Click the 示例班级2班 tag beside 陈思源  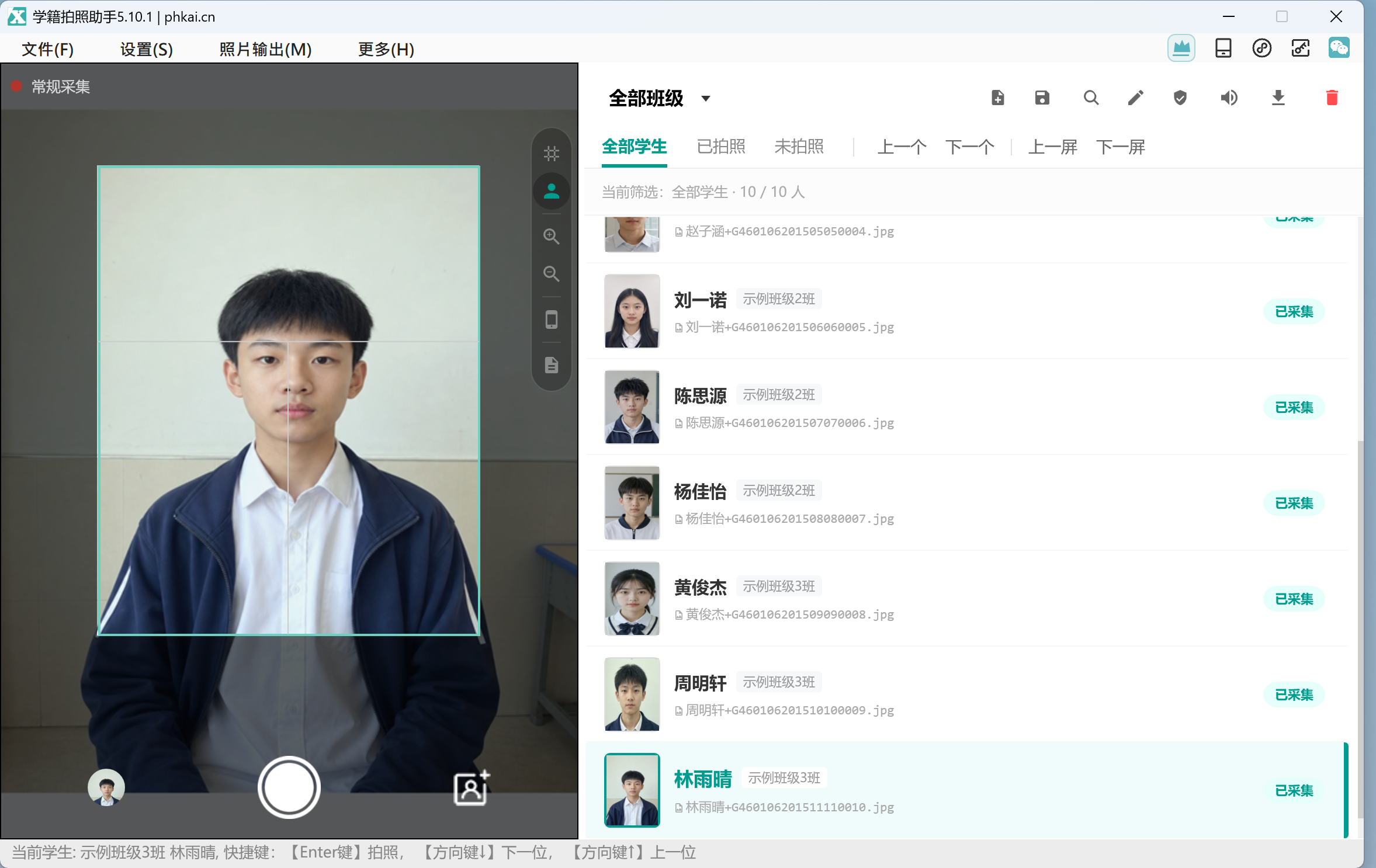tap(779, 395)
